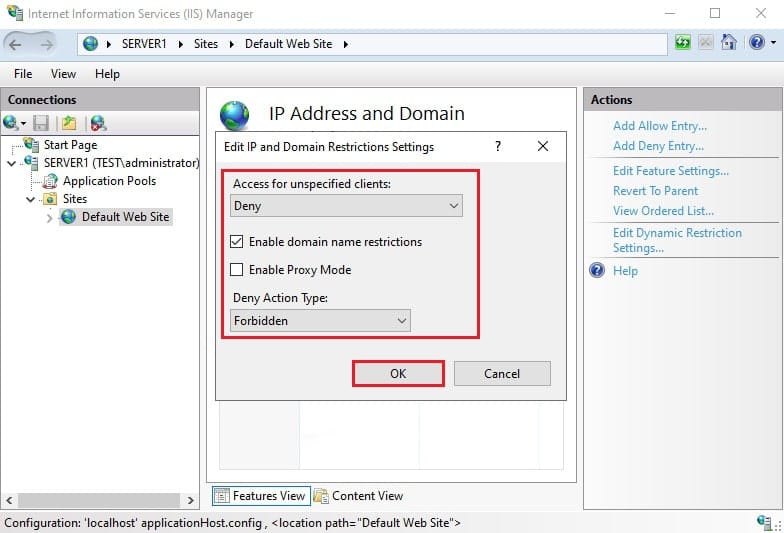Select Application Pools tree item
This screenshot has height=533, width=784.
(109, 181)
